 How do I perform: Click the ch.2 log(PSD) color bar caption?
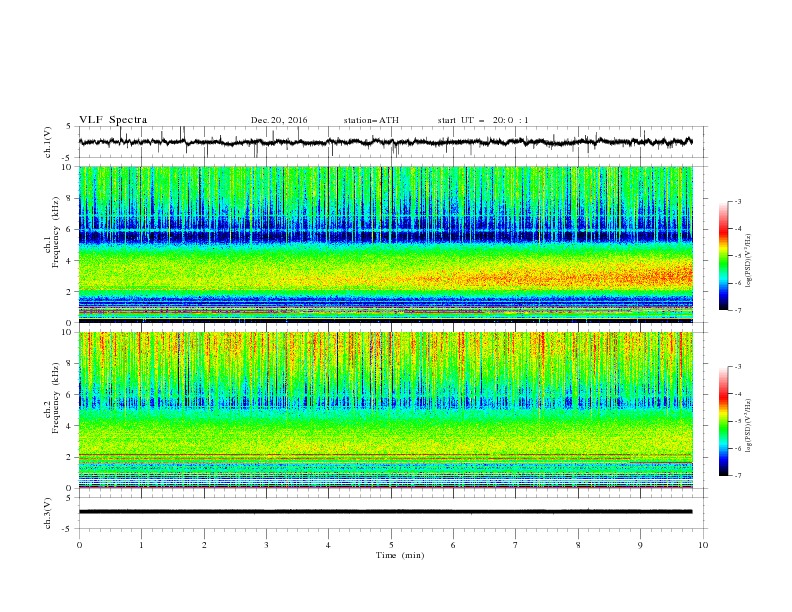[x=749, y=426]
